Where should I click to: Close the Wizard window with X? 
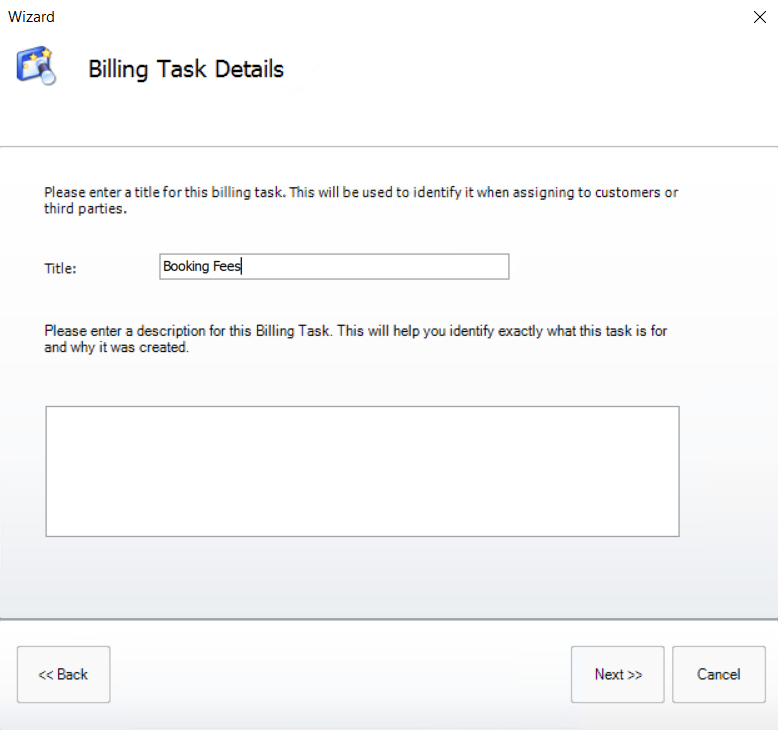pyautogui.click(x=759, y=17)
